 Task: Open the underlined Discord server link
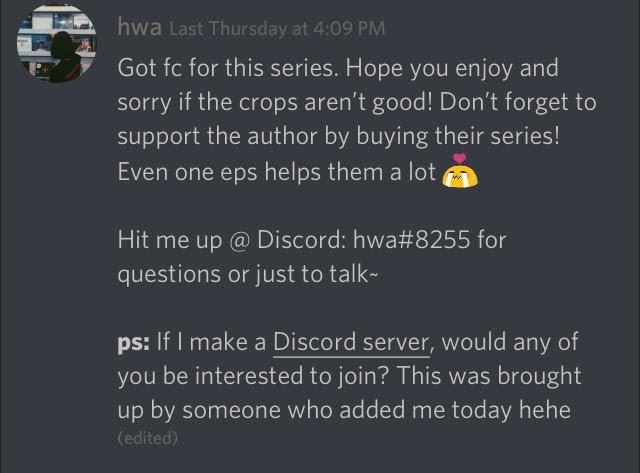pyautogui.click(x=351, y=342)
